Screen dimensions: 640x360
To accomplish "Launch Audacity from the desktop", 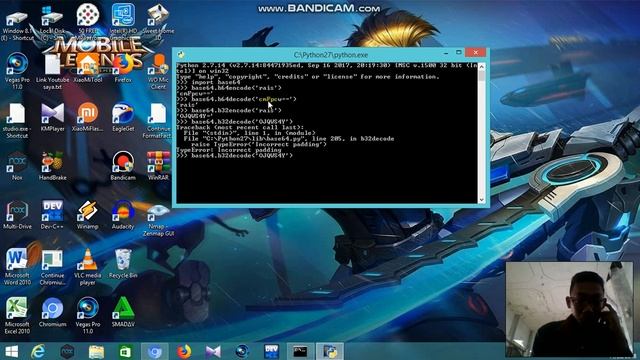I will pos(123,215).
